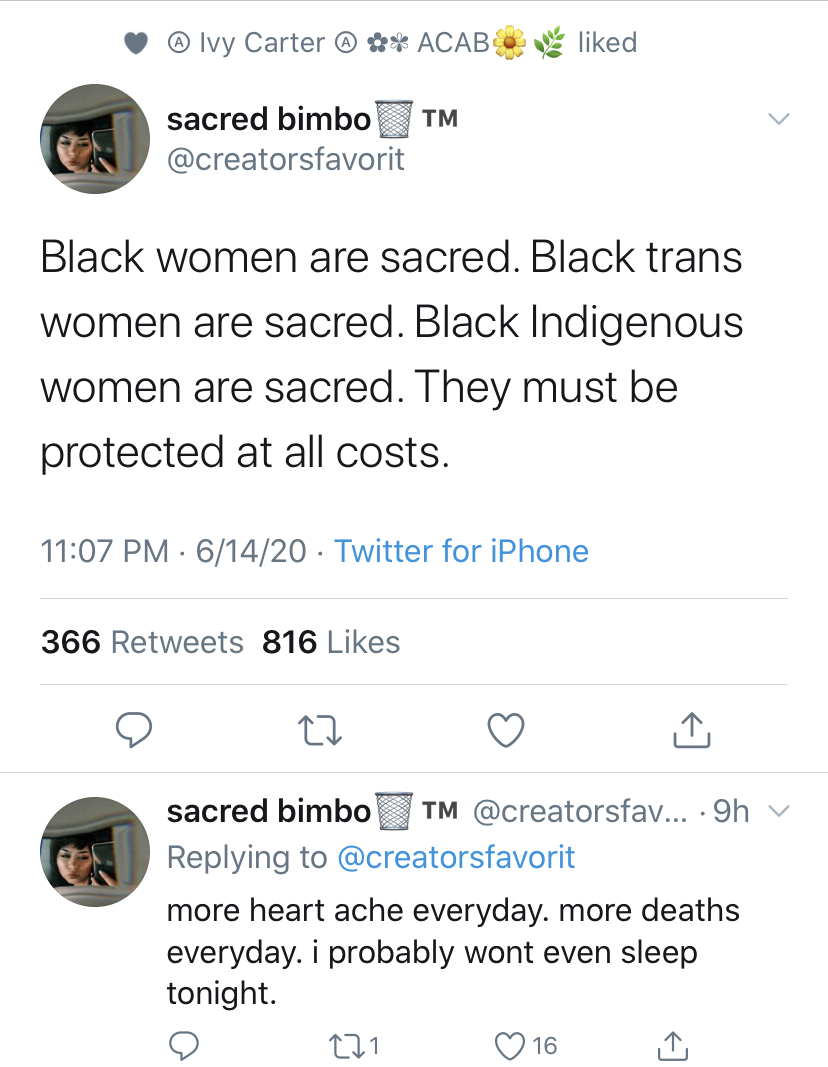Viewport: 828px width, 1067px height.
Task: Tap the heart icon beside Ivy Carter's liked notice
Action: [x=136, y=43]
